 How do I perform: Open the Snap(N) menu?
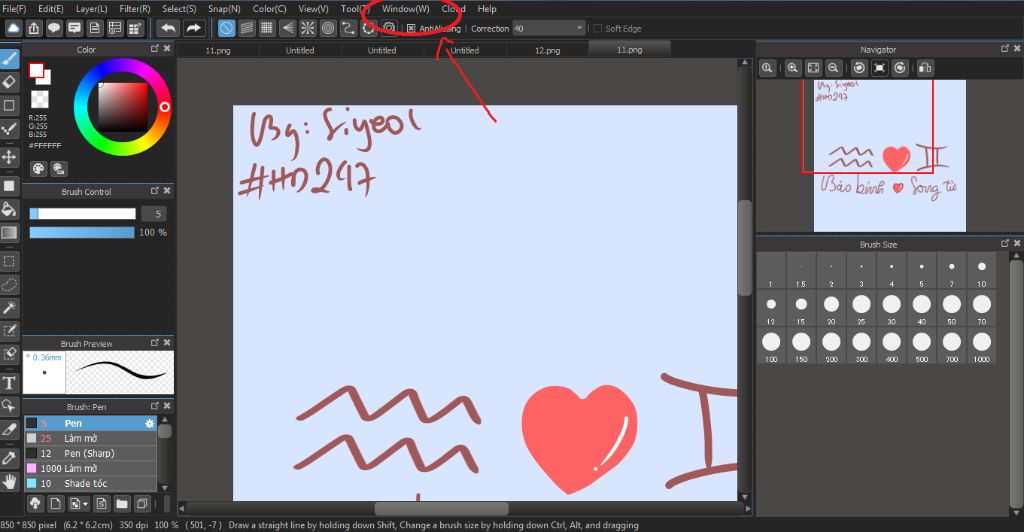coord(224,8)
